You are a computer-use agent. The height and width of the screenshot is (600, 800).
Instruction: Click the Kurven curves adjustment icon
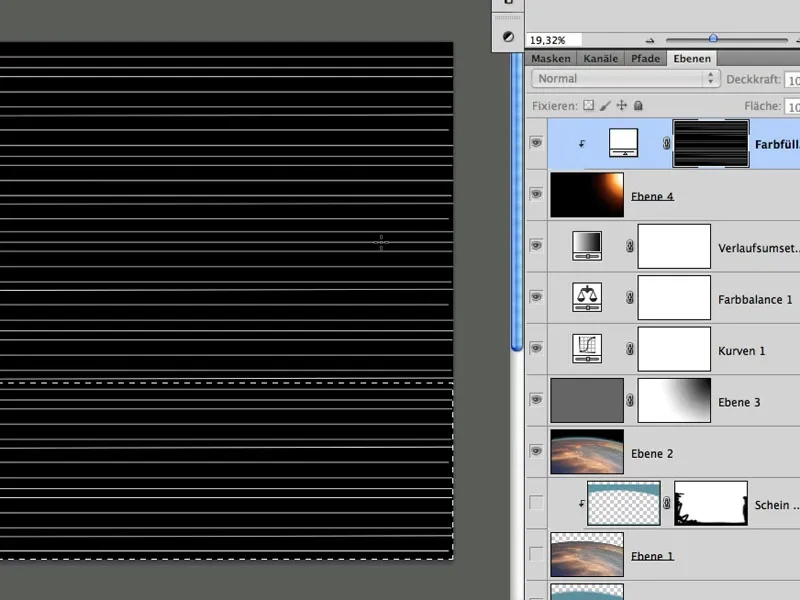coord(587,348)
